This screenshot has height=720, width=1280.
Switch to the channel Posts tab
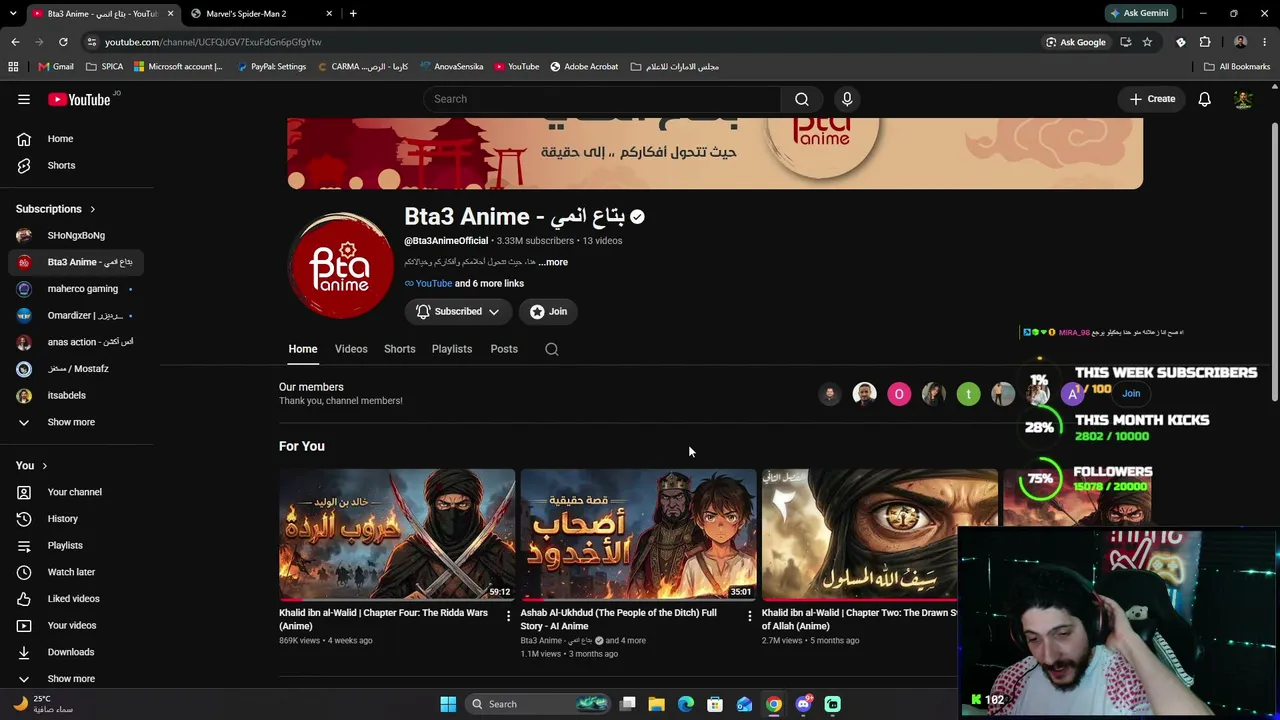tap(504, 349)
